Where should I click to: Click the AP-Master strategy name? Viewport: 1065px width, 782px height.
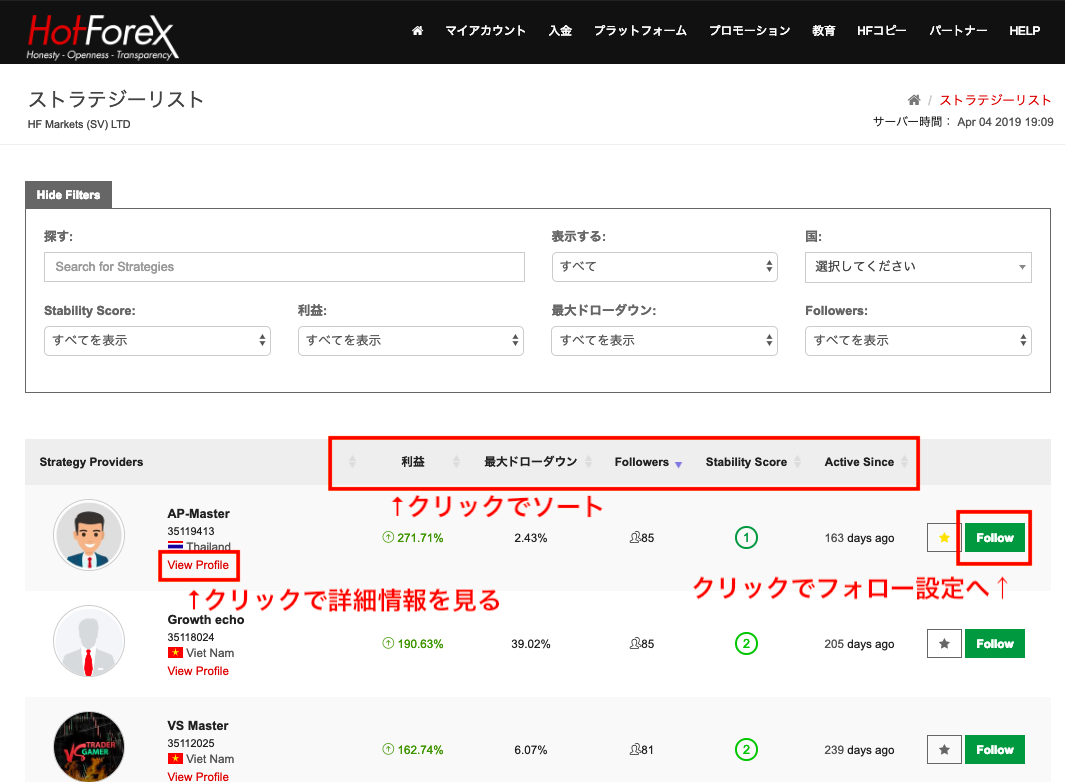point(198,514)
